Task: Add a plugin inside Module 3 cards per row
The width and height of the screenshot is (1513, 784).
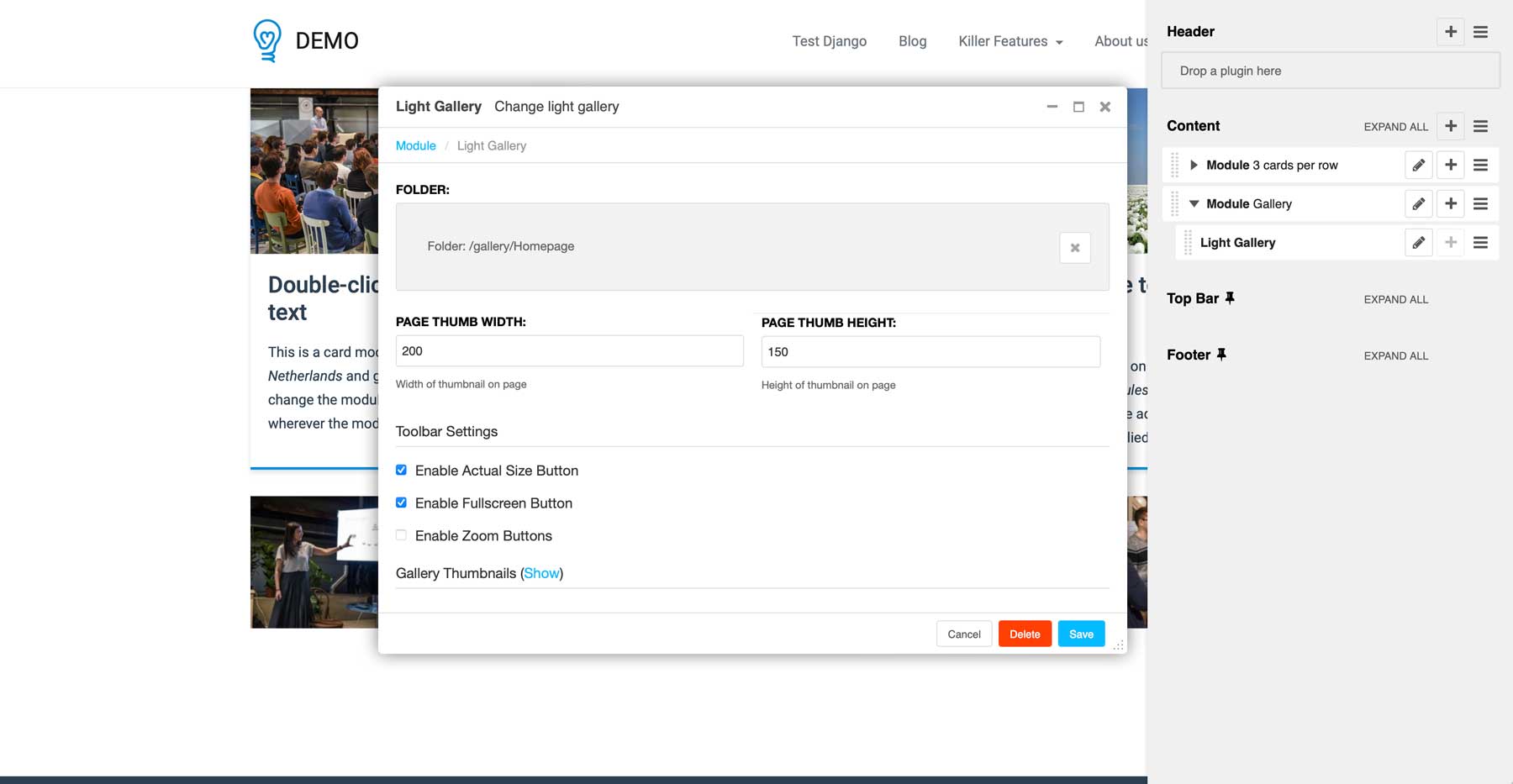Action: [x=1450, y=165]
